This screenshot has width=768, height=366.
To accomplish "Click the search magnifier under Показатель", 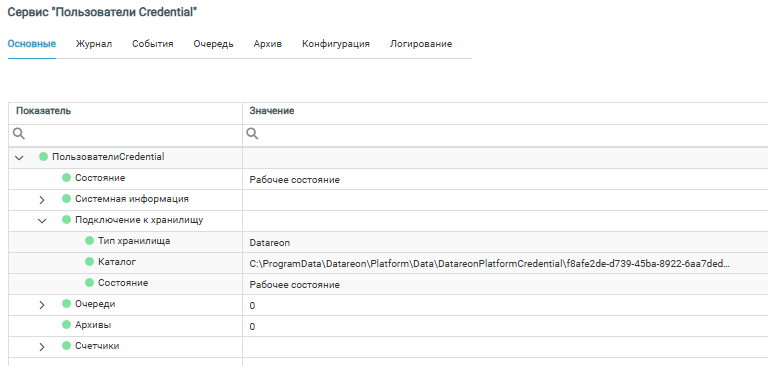I will (x=19, y=134).
